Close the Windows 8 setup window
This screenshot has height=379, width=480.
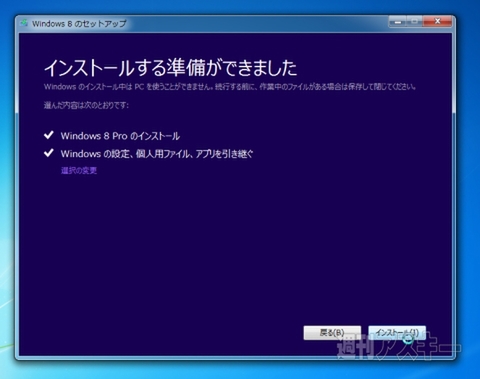click(x=437, y=22)
